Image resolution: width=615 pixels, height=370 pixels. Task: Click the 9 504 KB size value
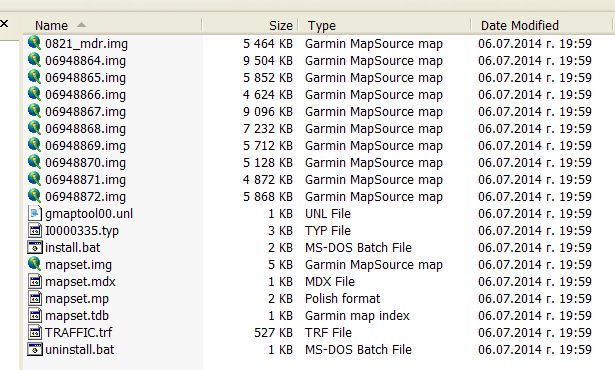(268, 61)
